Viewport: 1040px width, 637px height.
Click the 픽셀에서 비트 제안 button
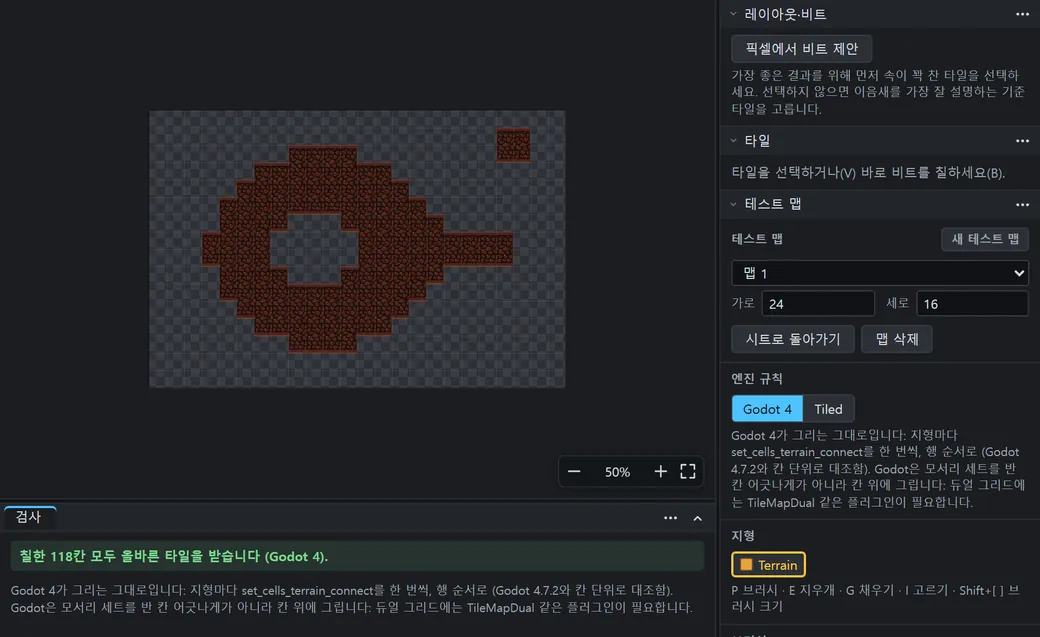pyautogui.click(x=801, y=48)
